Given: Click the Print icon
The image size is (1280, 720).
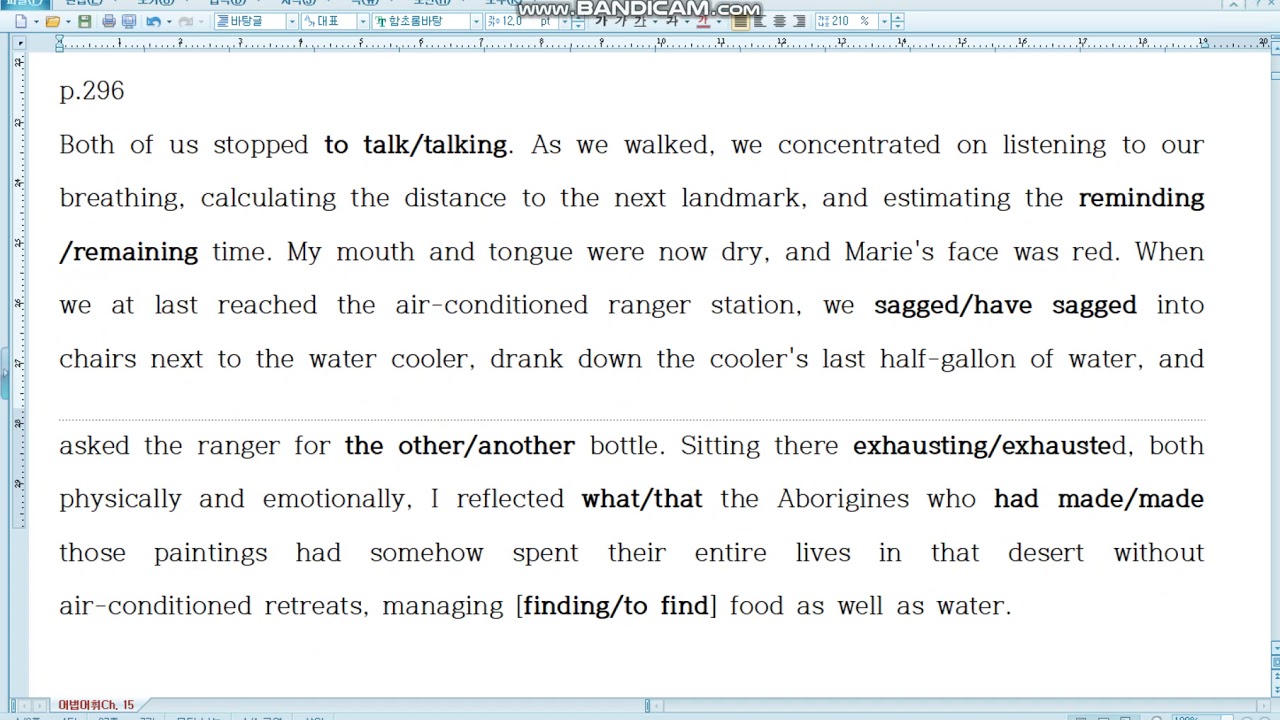Looking at the screenshot, I should click(x=109, y=21).
